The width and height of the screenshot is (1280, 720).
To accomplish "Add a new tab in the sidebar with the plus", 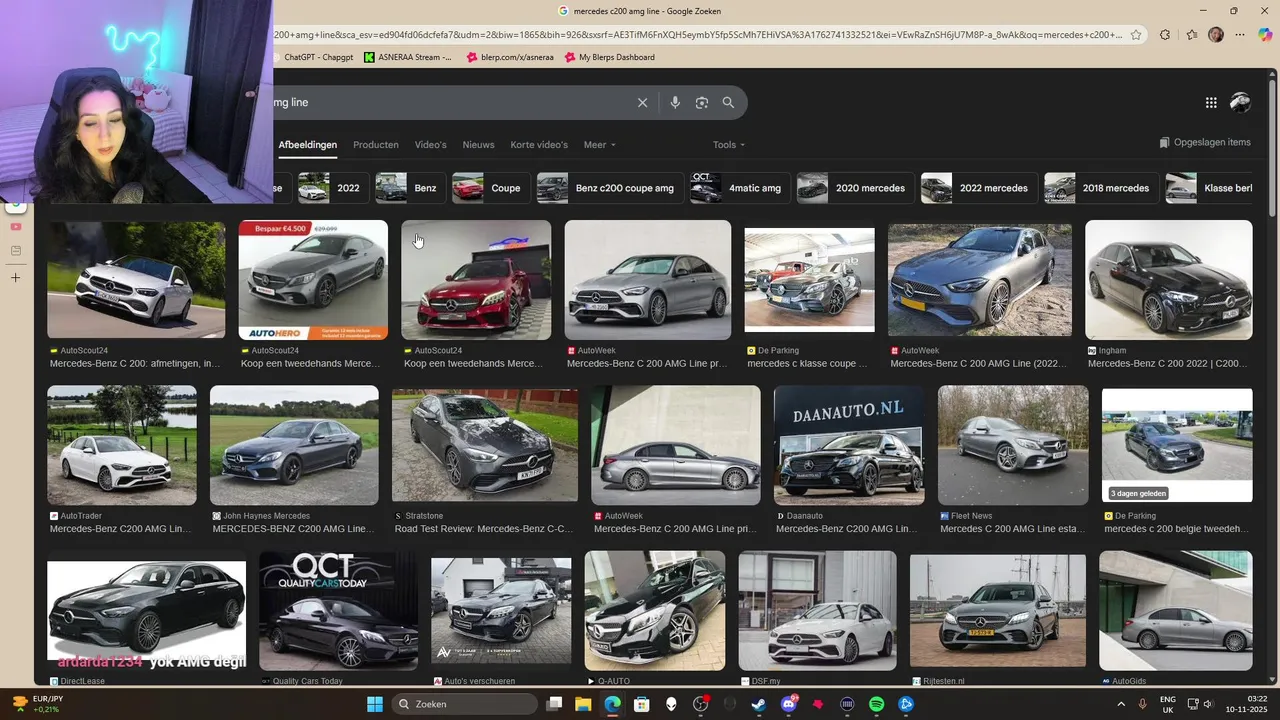I will 15,277.
